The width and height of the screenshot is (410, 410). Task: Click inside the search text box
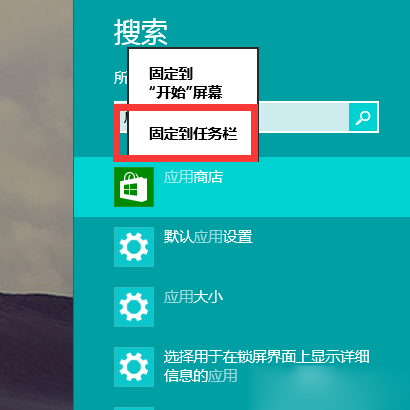click(x=303, y=117)
